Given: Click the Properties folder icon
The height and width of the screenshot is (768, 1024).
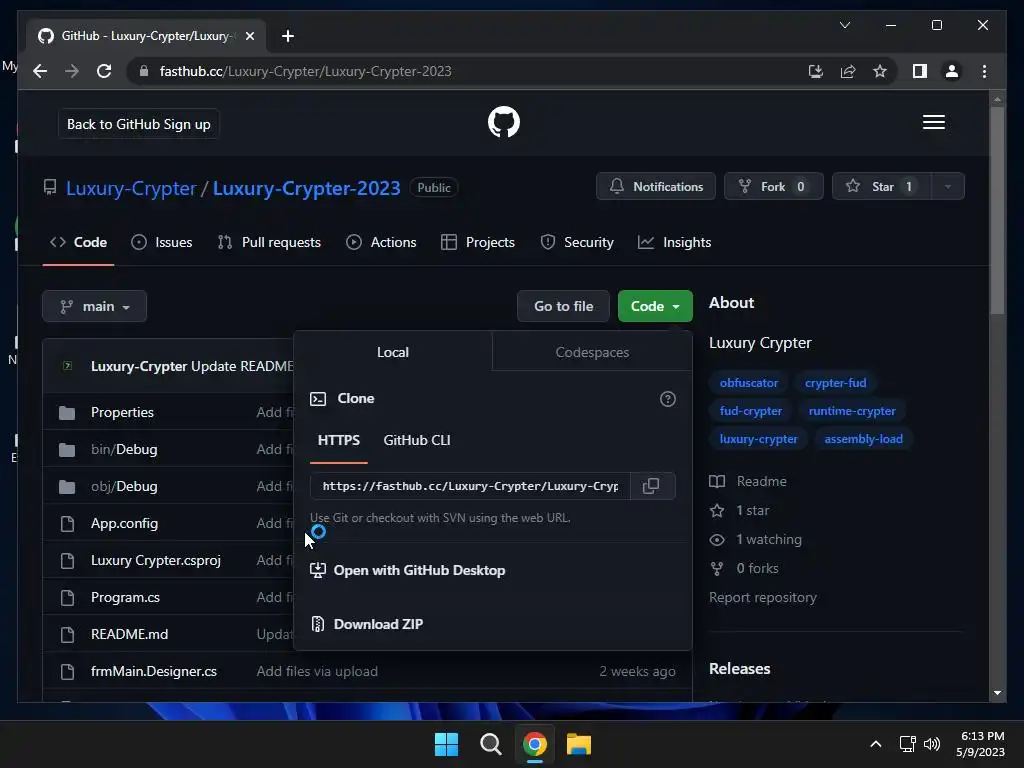Looking at the screenshot, I should point(67,413).
